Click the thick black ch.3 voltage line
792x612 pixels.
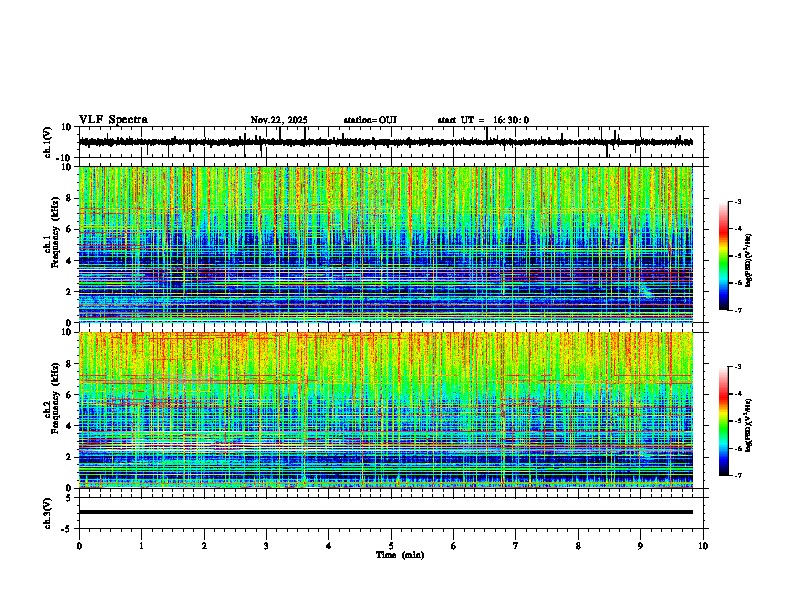click(x=386, y=512)
